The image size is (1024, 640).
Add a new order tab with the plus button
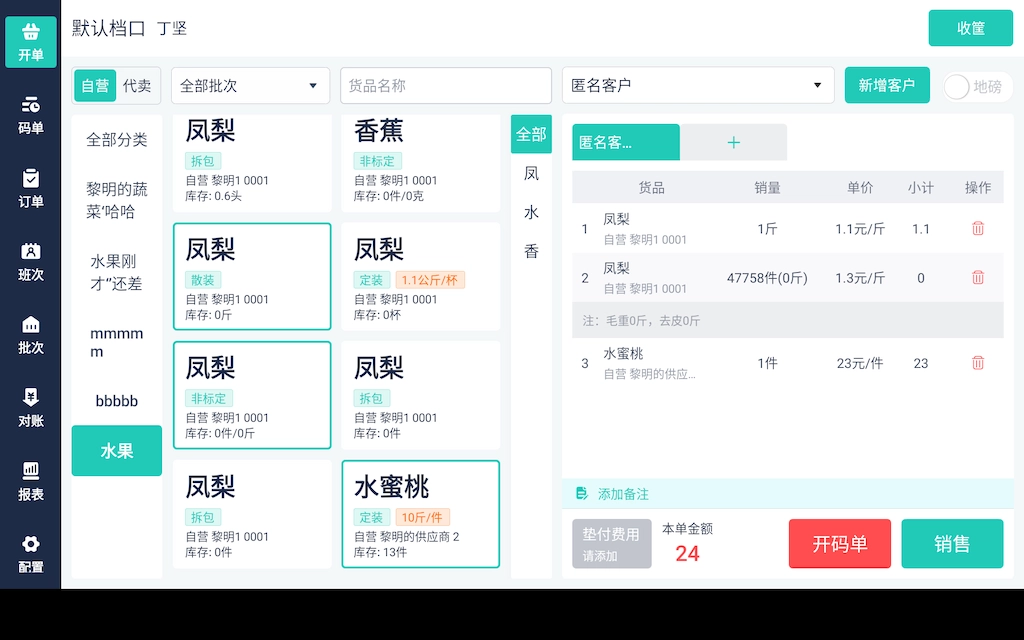(x=734, y=142)
